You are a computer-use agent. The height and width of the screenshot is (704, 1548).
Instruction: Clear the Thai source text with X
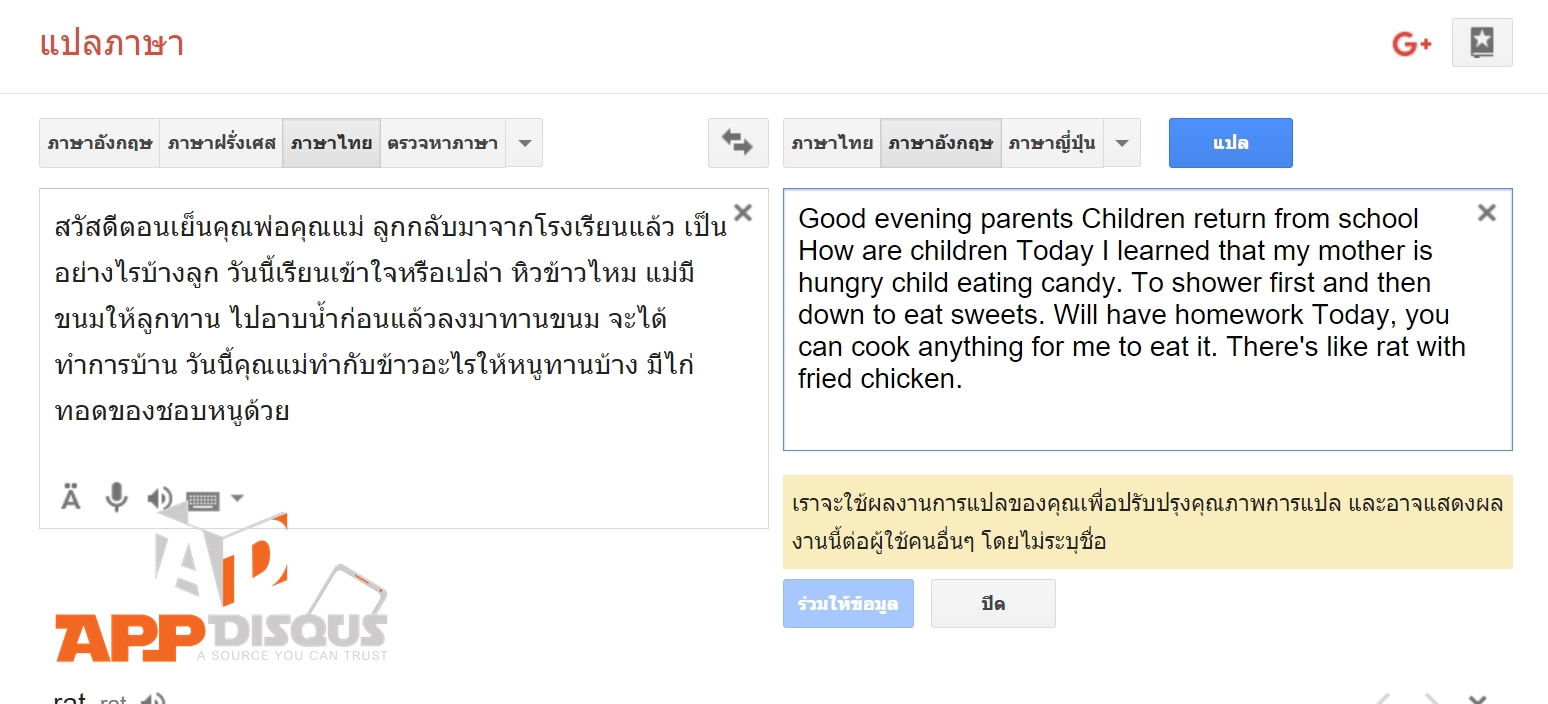[x=742, y=212]
